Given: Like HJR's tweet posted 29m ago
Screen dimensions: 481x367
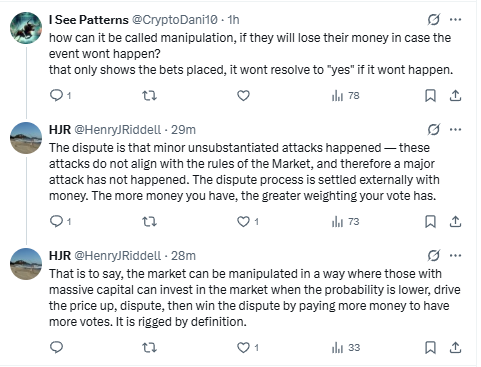Looking at the screenshot, I should [x=247, y=222].
